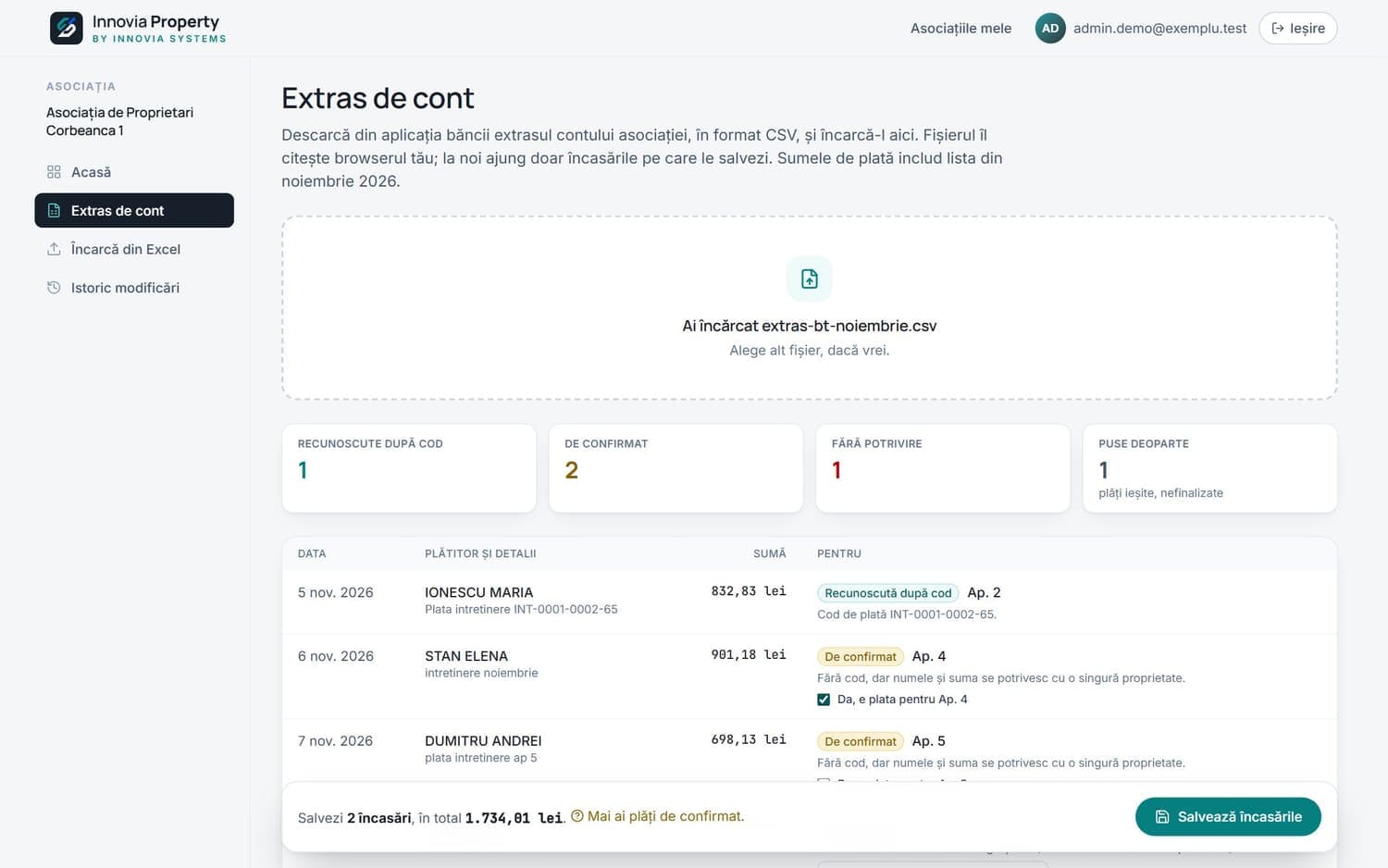Click the "PLĂTITOR ȘI DETALII" column header
Image resolution: width=1388 pixels, height=868 pixels.
click(480, 553)
